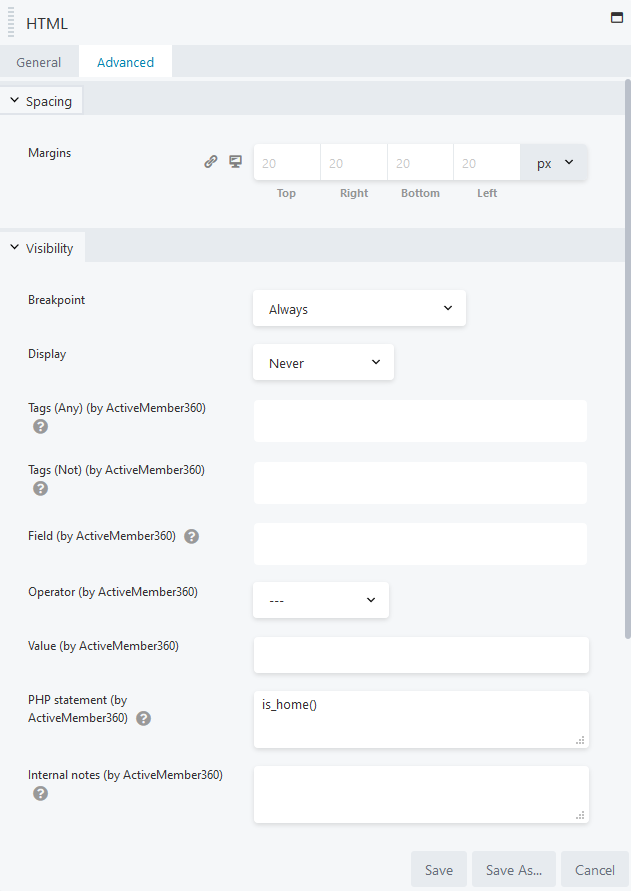631x891 pixels.
Task: Switch to the Advanced tab
Action: (125, 61)
